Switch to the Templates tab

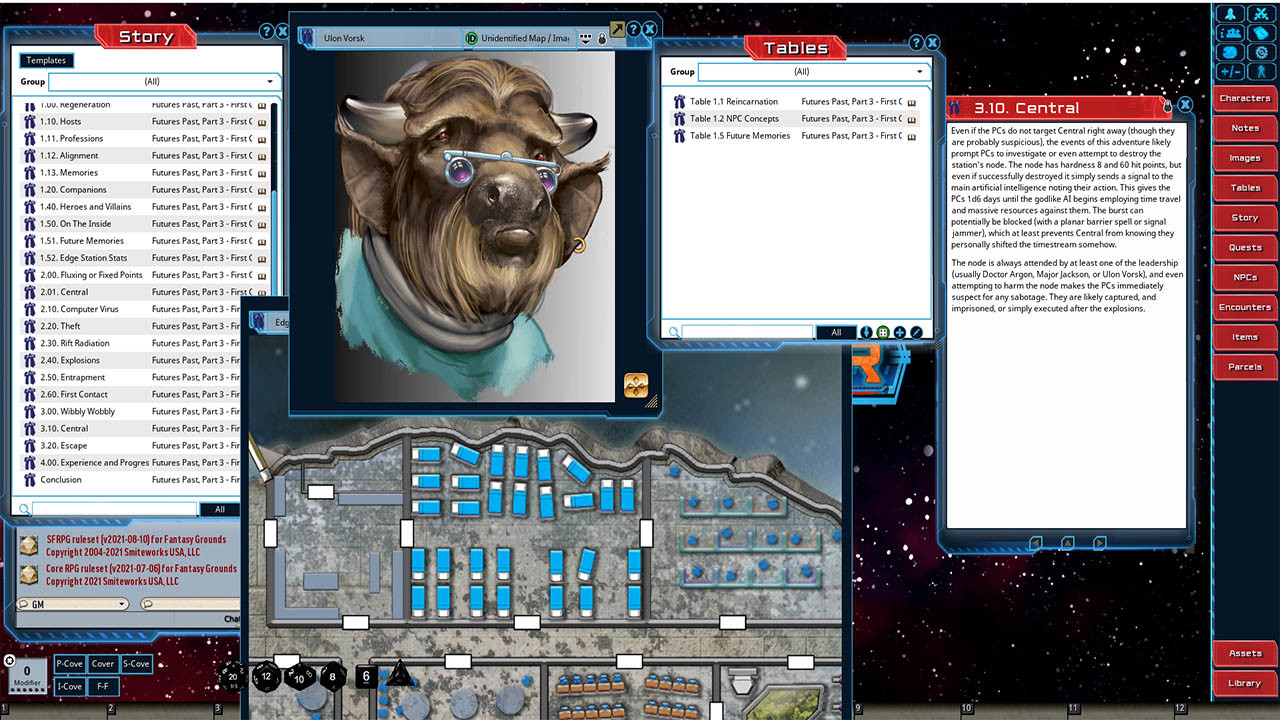click(x=45, y=59)
